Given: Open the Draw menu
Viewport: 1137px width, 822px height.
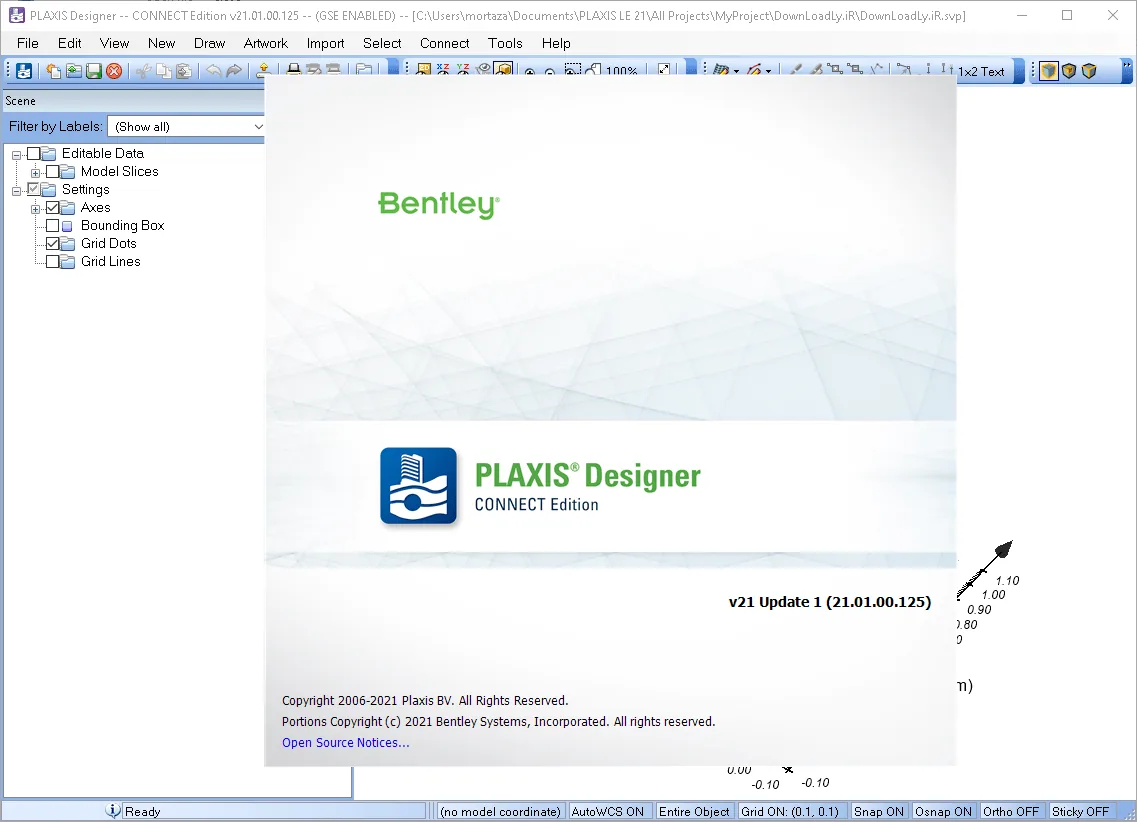Looking at the screenshot, I should coord(210,43).
